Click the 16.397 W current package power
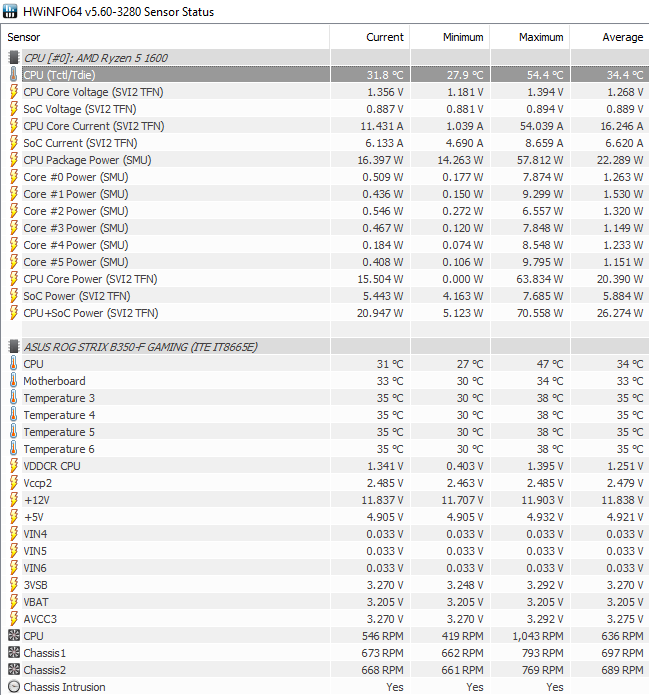This screenshot has width=649, height=695. click(x=380, y=160)
